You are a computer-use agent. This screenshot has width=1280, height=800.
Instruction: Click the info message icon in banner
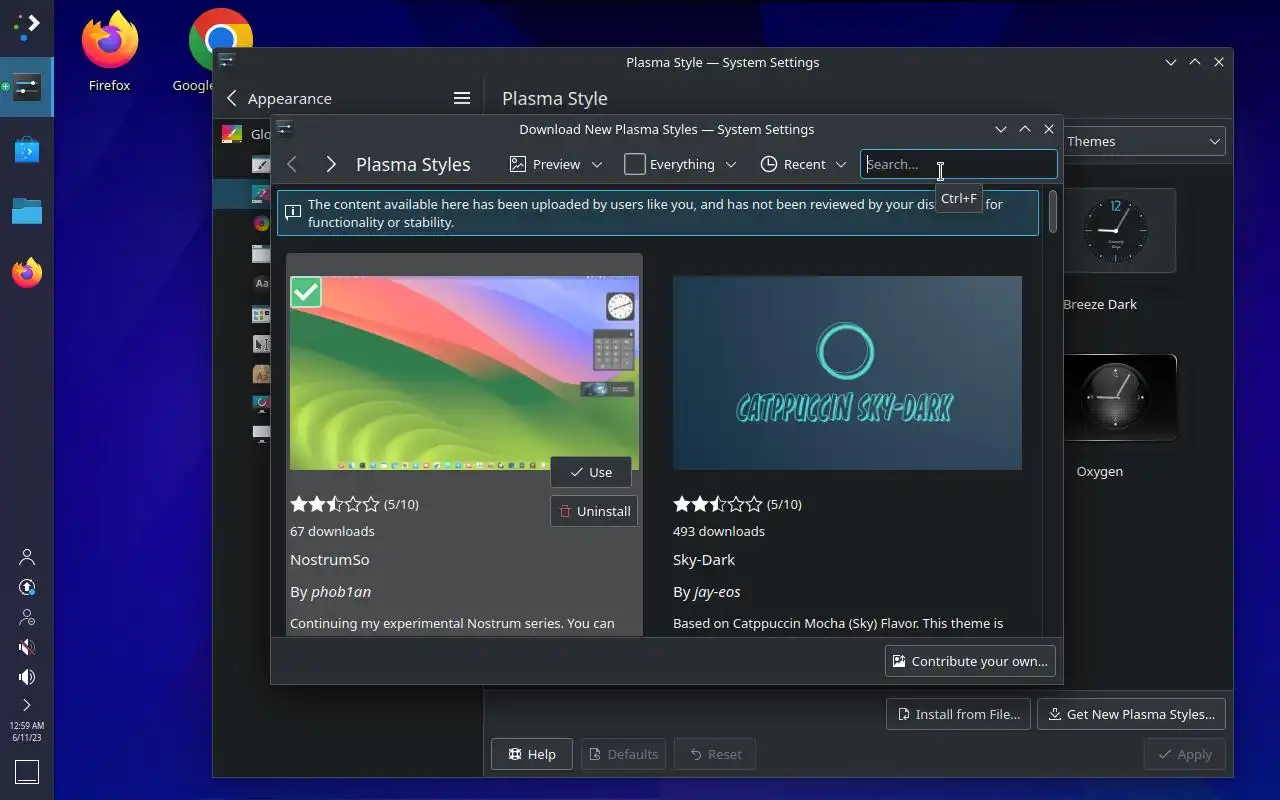pos(293,212)
